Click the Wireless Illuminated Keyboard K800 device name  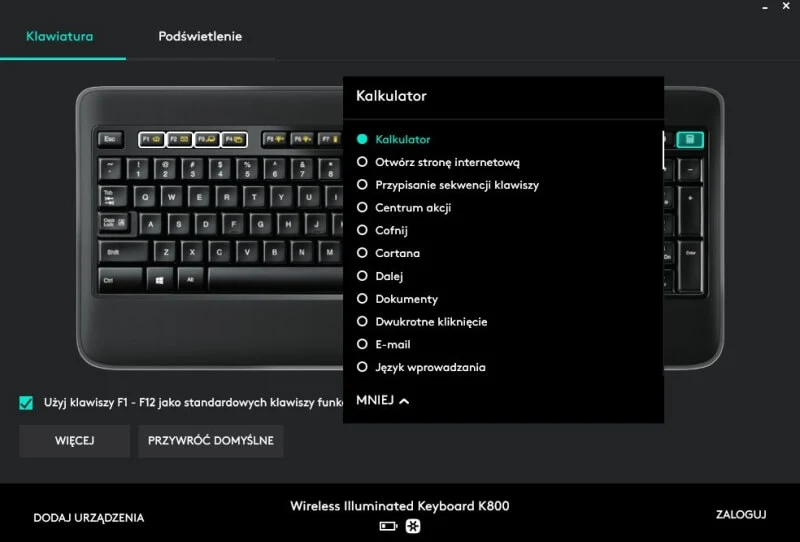[x=399, y=506]
